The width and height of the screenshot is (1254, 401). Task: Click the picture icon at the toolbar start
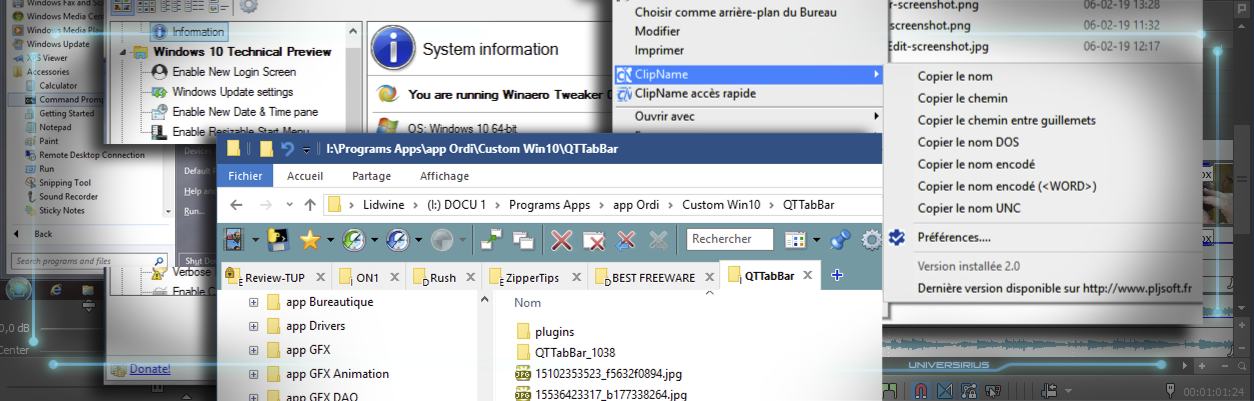(234, 239)
